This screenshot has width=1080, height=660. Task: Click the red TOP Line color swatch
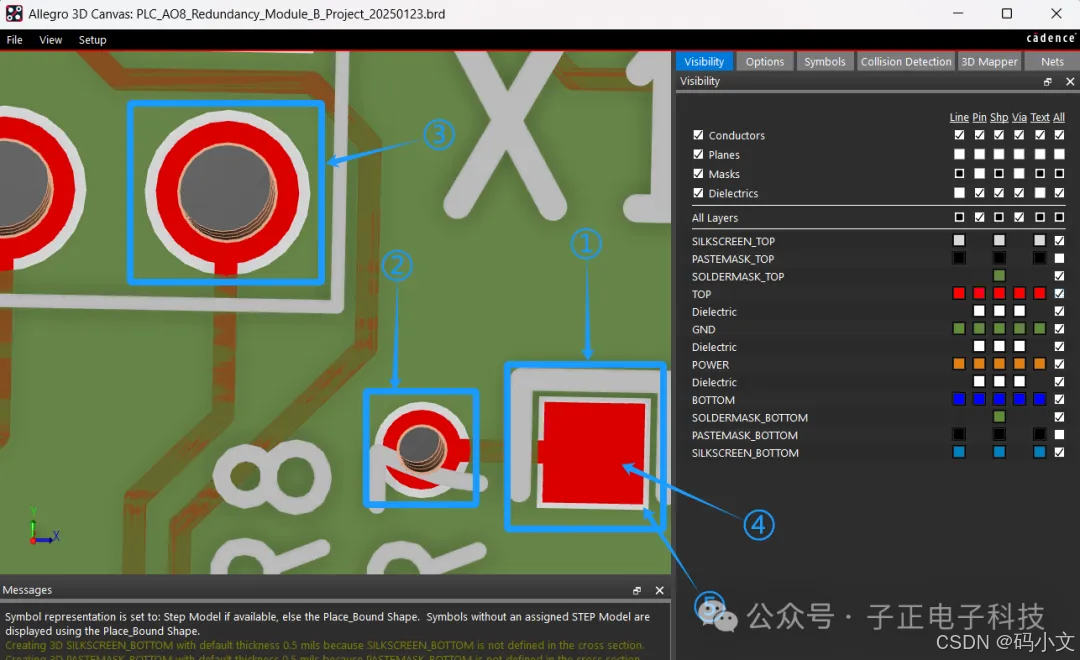[959, 293]
